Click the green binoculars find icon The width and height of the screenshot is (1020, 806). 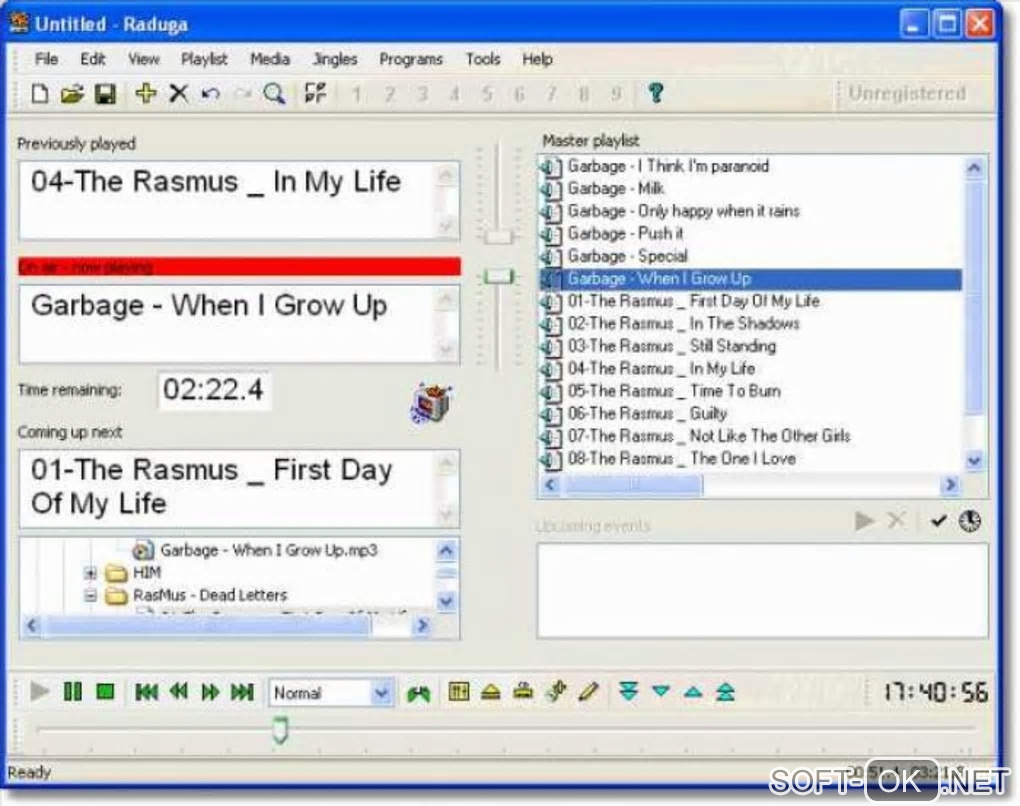(x=418, y=693)
